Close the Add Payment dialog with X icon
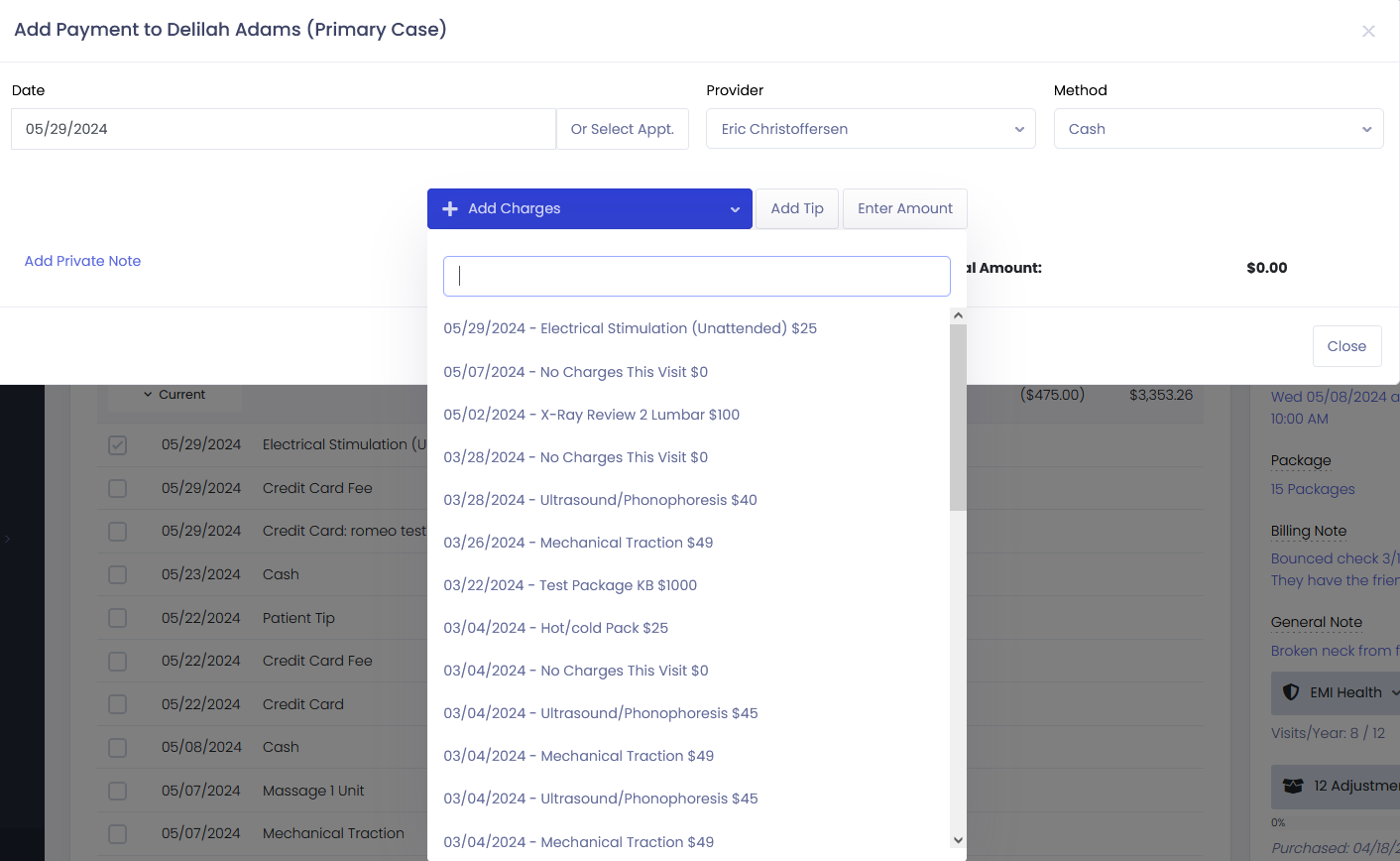The height and width of the screenshot is (861, 1400). click(1368, 32)
